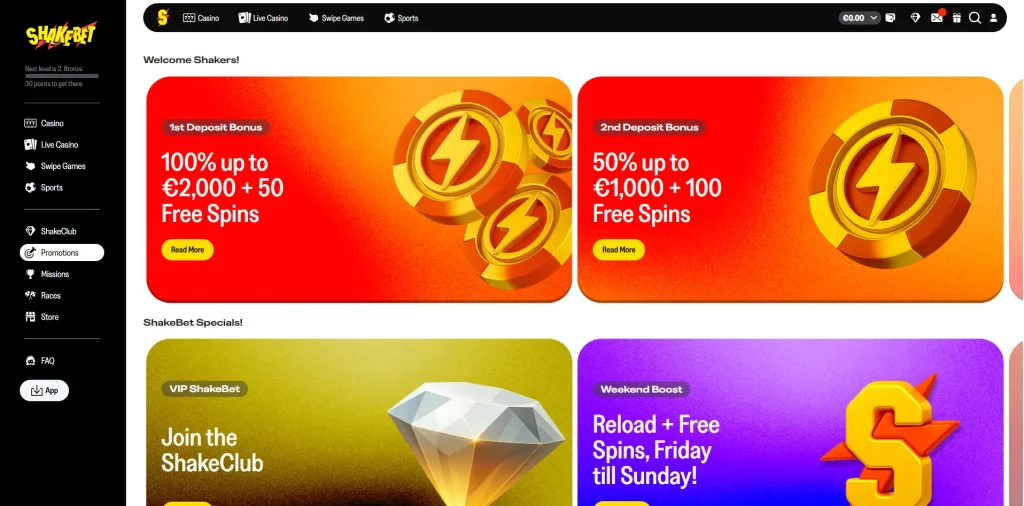This screenshot has width=1024, height=506.
Task: Expand the €0.00 balance dropdown
Action: [x=859, y=18]
